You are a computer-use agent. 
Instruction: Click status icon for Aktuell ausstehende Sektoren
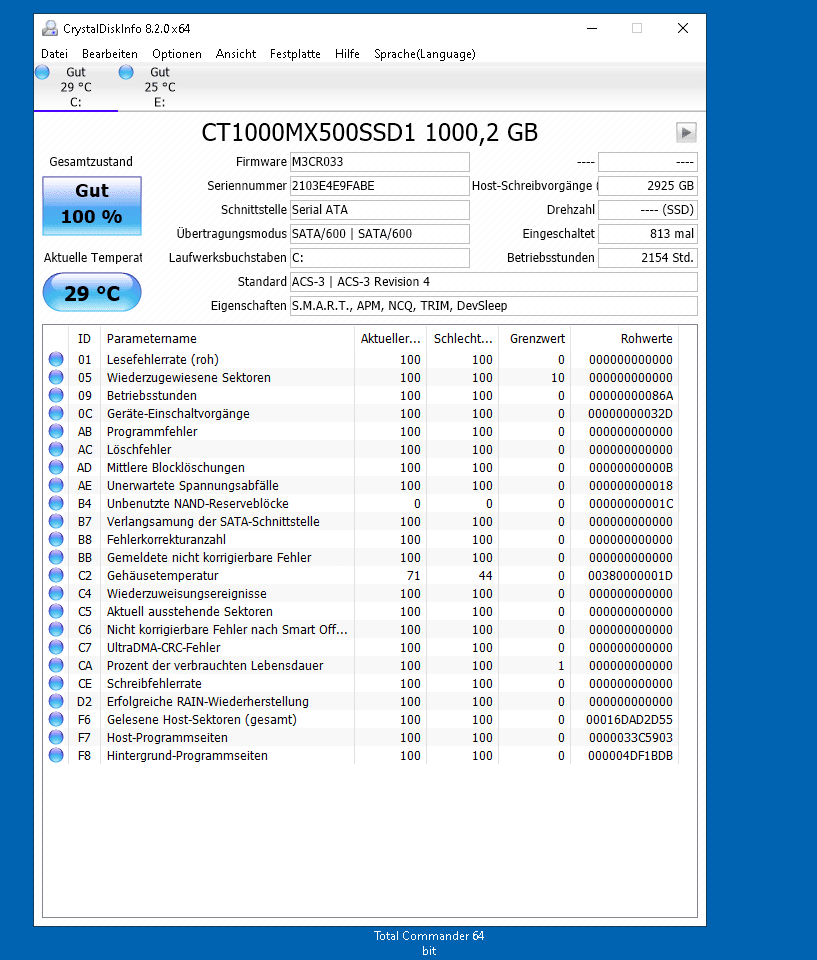56,612
